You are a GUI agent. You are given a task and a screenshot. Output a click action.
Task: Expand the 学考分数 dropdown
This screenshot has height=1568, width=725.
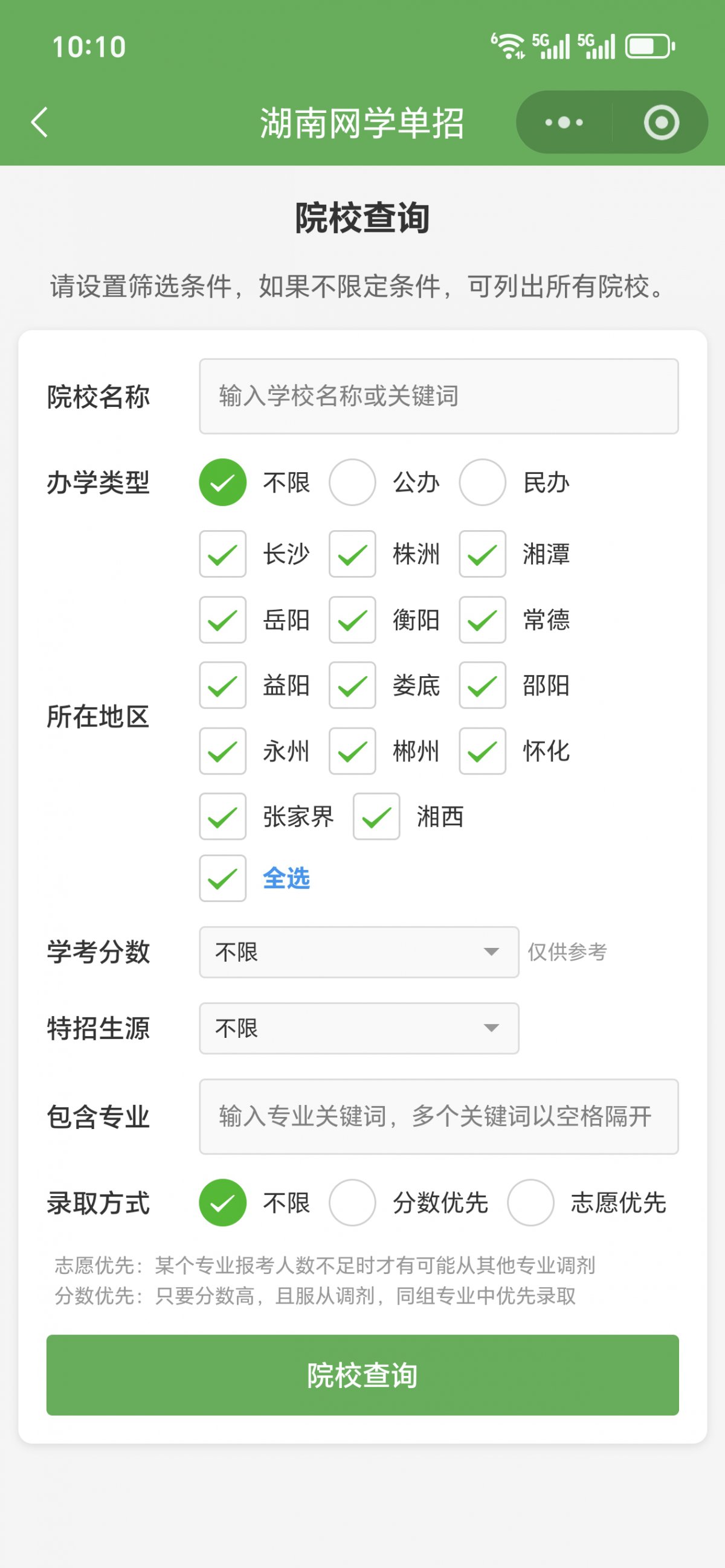(359, 952)
